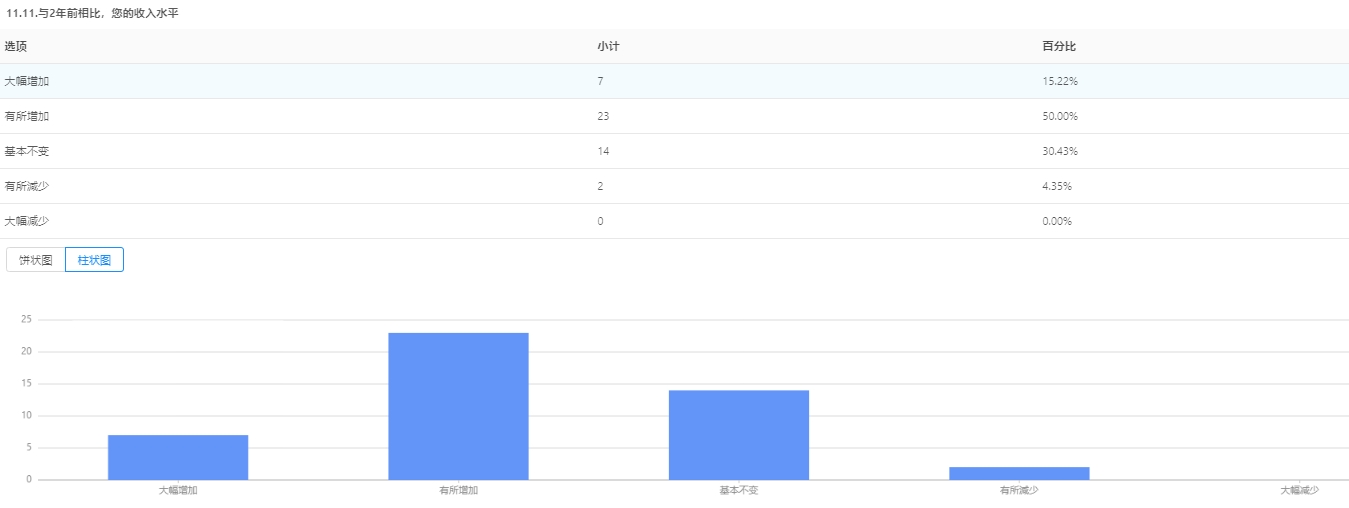Select the 大幅增加 table row label
This screenshot has height=508, width=1349.
(27, 81)
